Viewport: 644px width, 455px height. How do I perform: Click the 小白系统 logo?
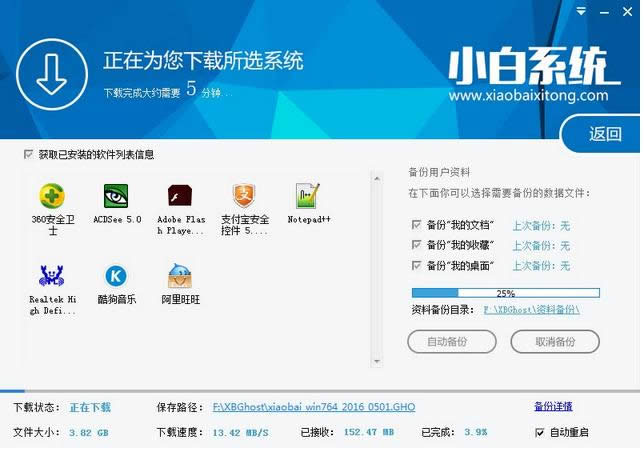[x=534, y=66]
